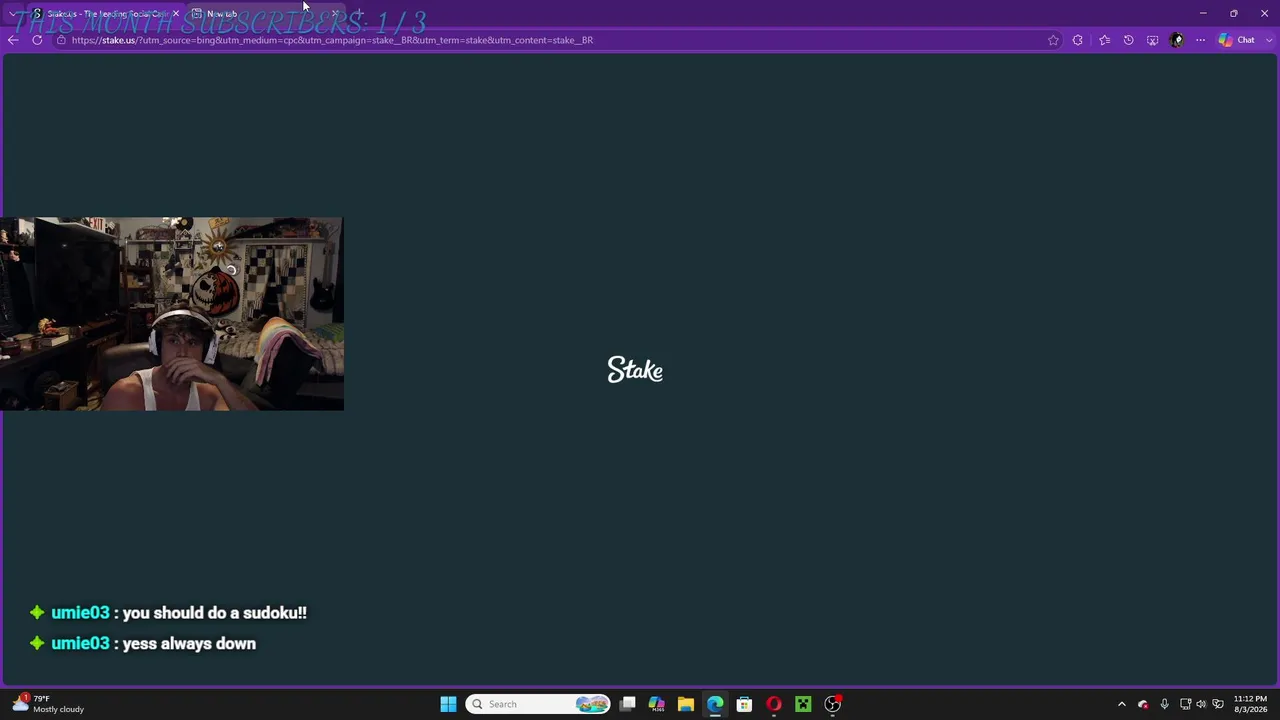The height and width of the screenshot is (720, 1280).
Task: Open the tab actions menu chevron
Action: pos(12,14)
